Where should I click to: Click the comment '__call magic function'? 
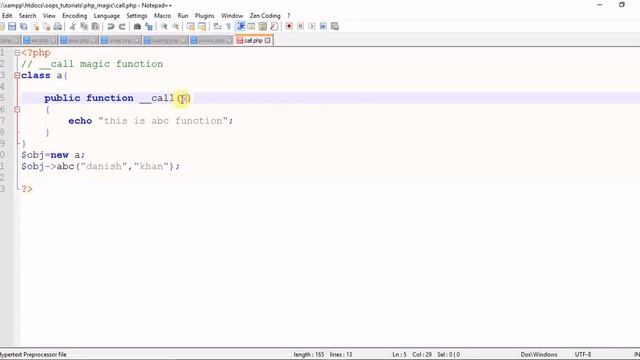(101, 64)
